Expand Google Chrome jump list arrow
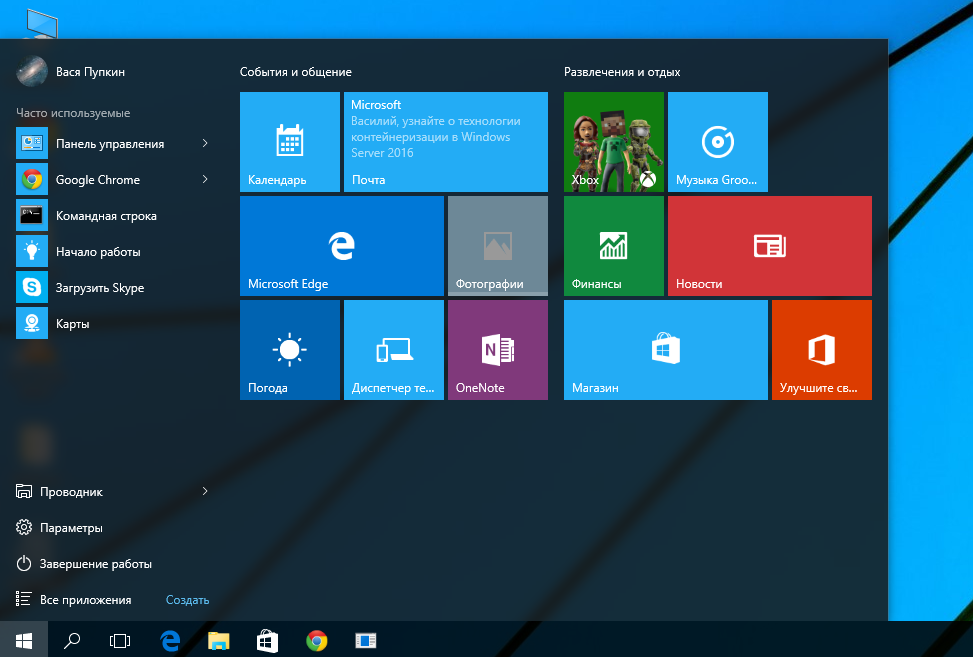973x657 pixels. [205, 179]
